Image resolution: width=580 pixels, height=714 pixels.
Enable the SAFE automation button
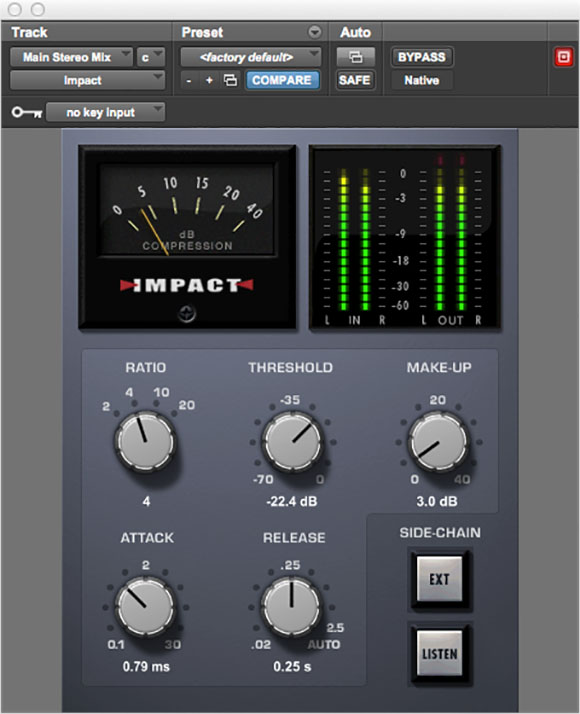(355, 80)
